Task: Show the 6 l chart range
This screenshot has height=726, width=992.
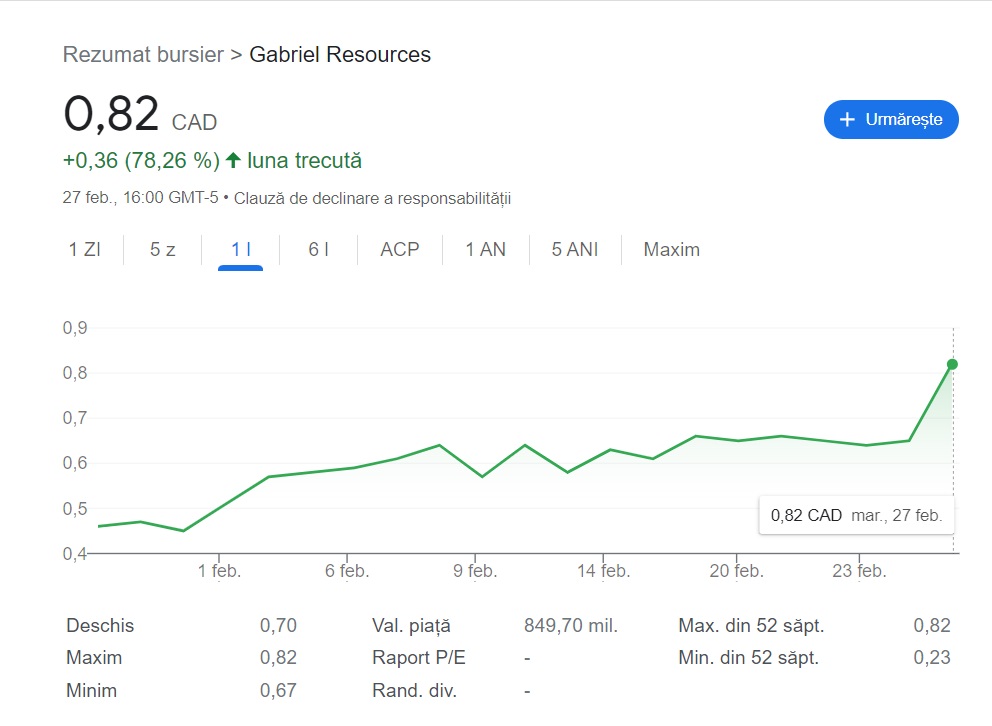Action: pos(319,250)
